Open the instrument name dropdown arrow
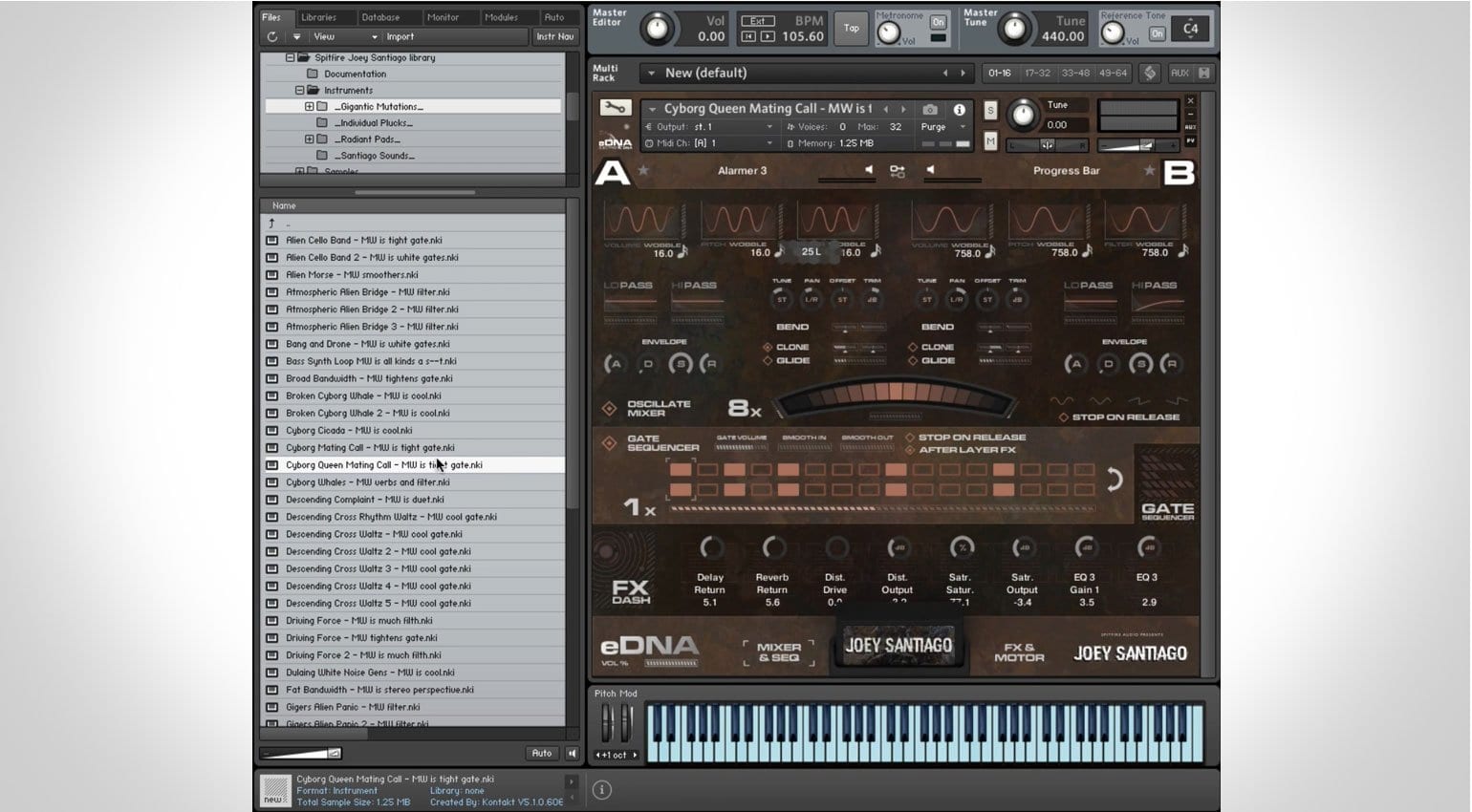The height and width of the screenshot is (812, 1472). (x=653, y=110)
